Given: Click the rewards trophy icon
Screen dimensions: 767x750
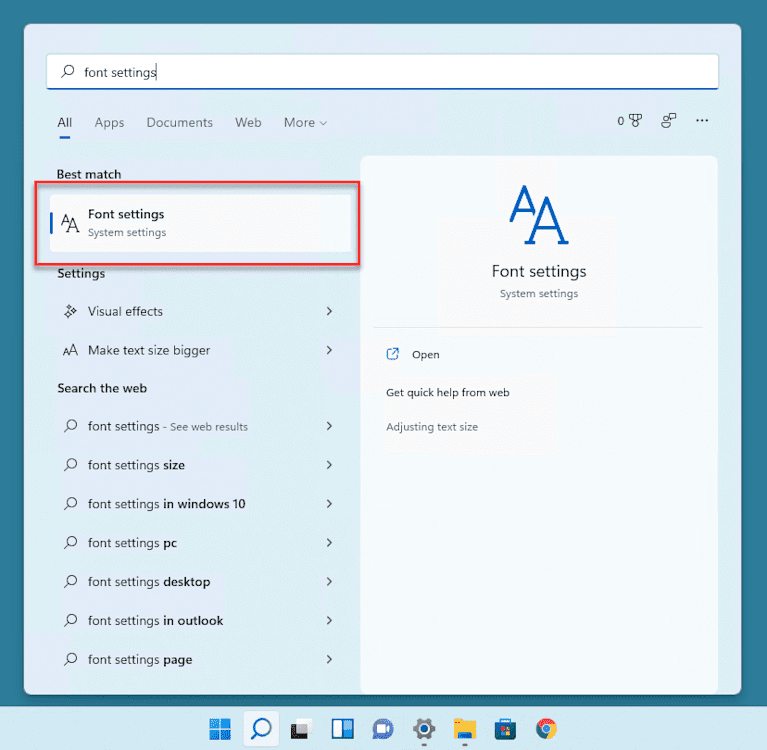Looking at the screenshot, I should [x=635, y=120].
